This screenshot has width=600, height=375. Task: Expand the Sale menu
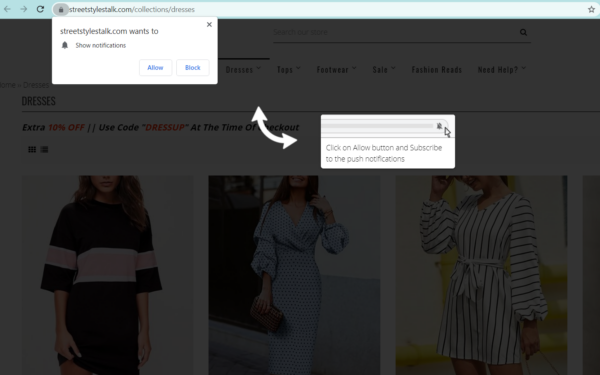tap(384, 70)
